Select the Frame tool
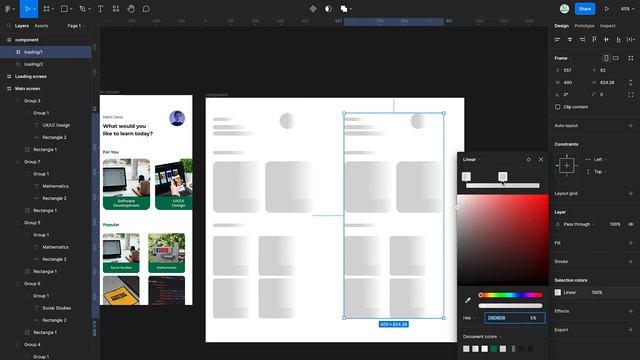Viewport: 640px width, 360px height. click(47, 9)
